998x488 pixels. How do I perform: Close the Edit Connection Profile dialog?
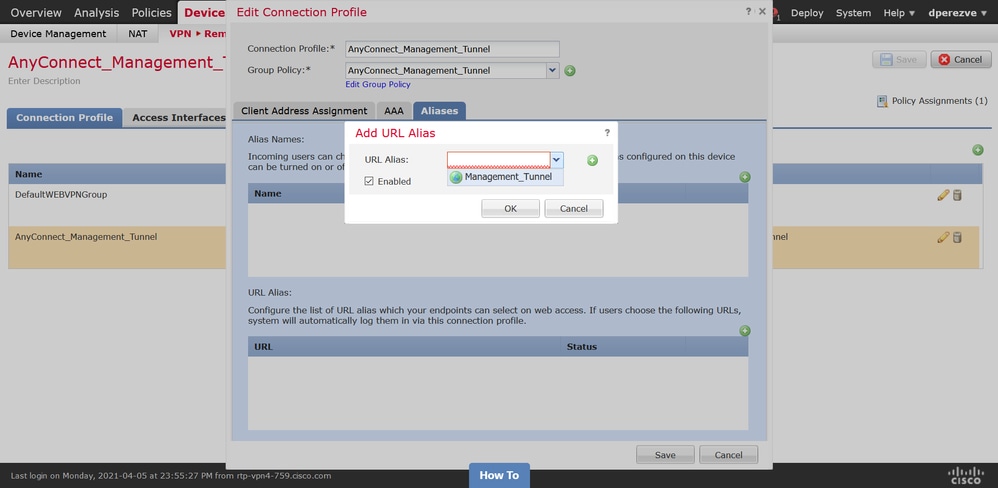pyautogui.click(x=763, y=11)
